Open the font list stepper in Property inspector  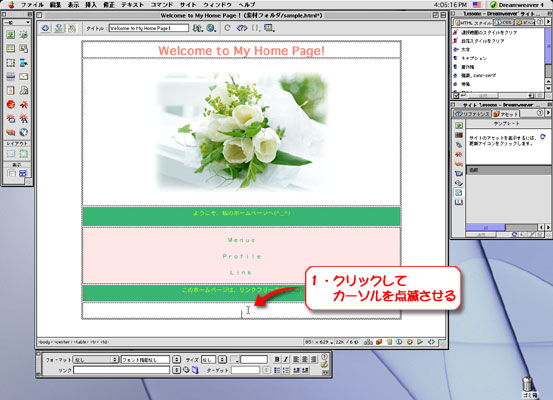(176, 359)
